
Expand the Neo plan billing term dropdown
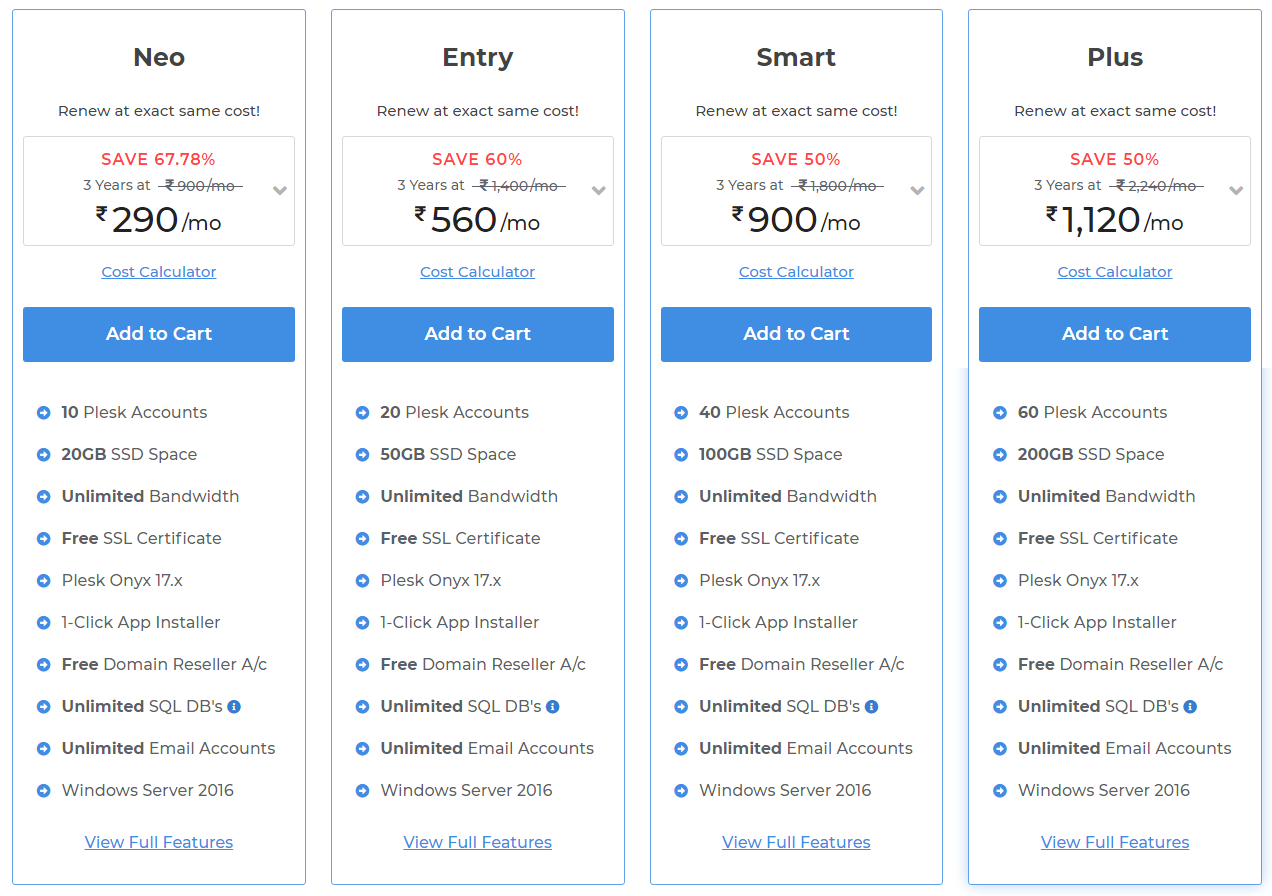[x=280, y=191]
